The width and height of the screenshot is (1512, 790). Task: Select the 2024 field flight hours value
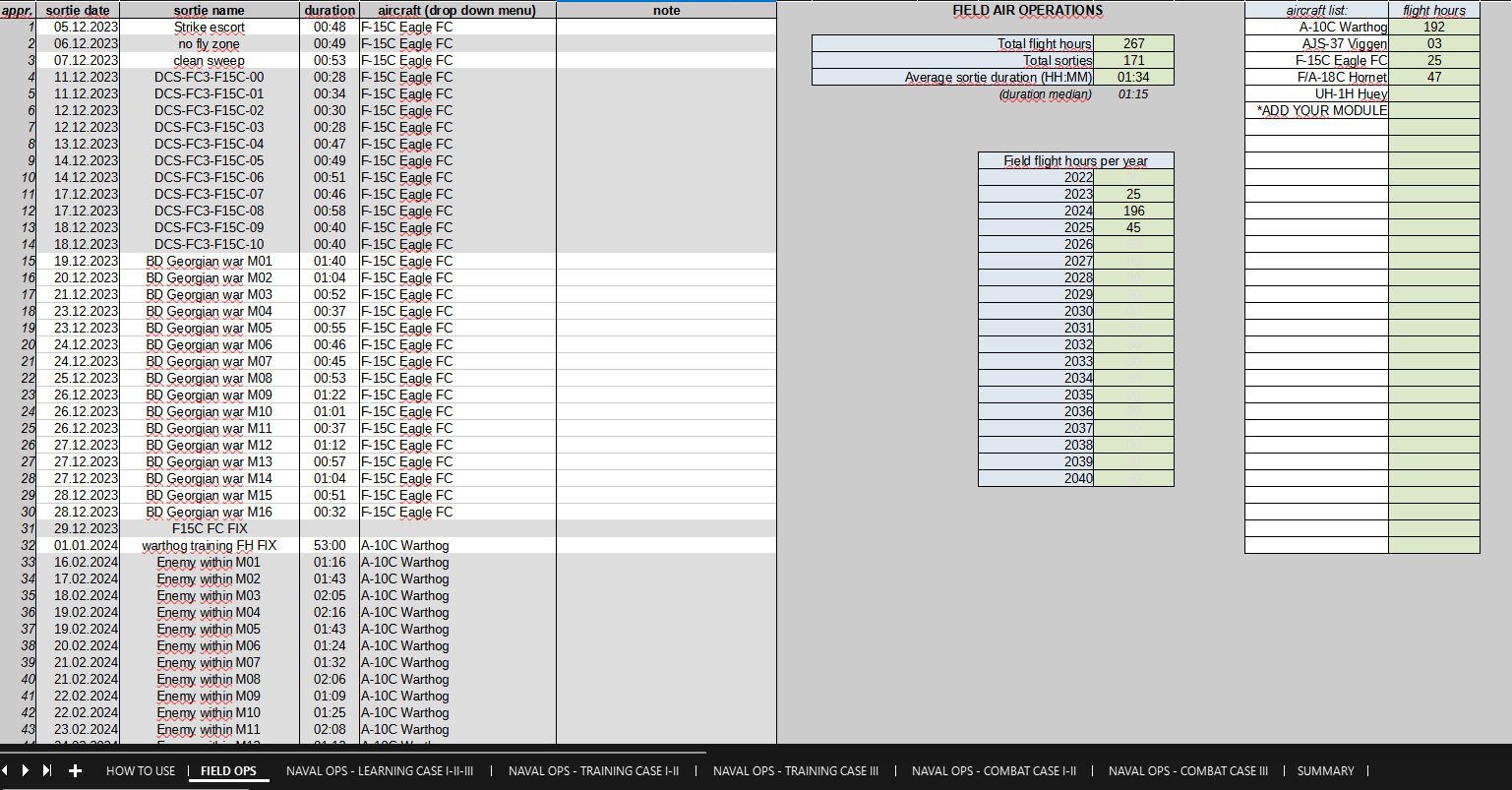coord(1133,212)
